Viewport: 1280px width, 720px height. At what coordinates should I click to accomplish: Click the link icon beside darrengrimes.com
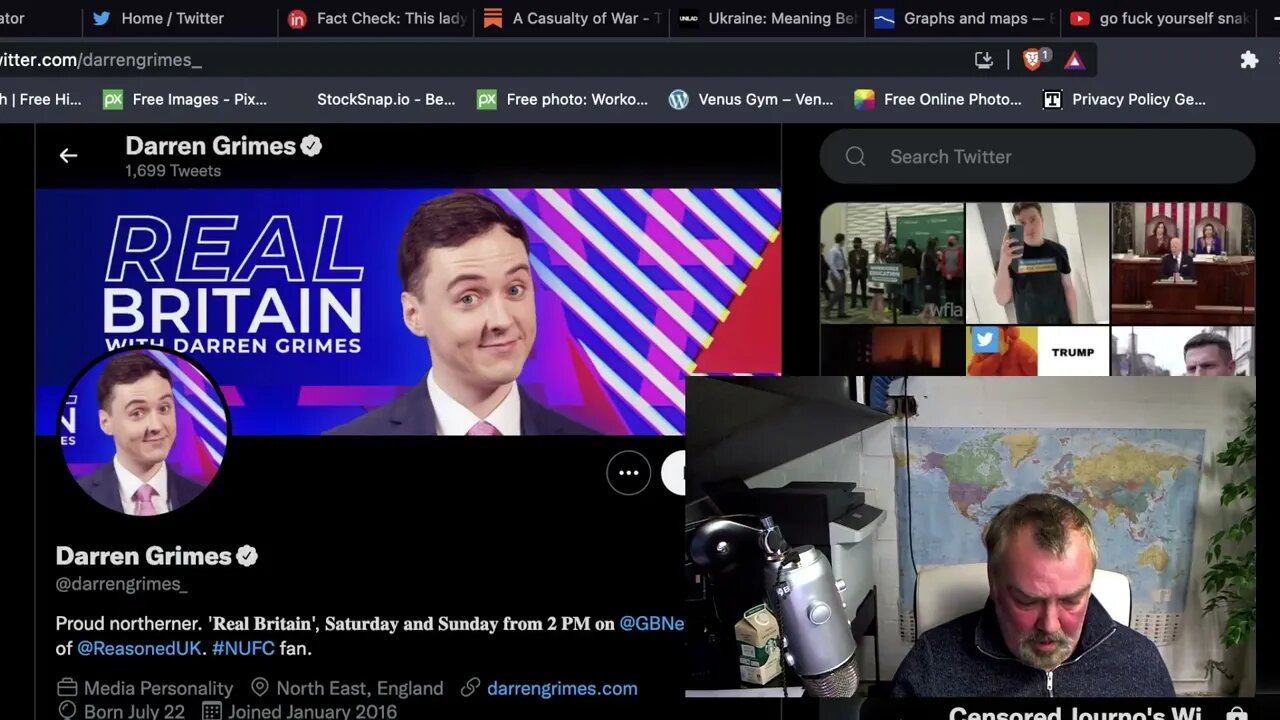pyautogui.click(x=470, y=688)
